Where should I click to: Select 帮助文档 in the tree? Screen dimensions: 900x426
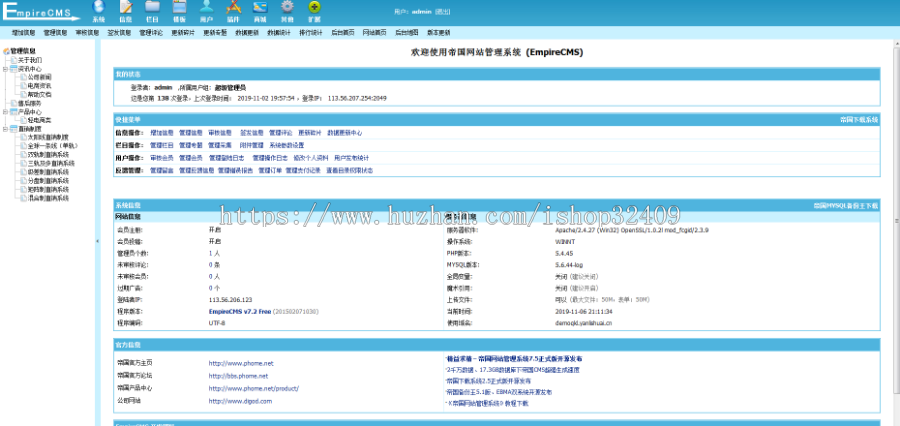pyautogui.click(x=40, y=94)
